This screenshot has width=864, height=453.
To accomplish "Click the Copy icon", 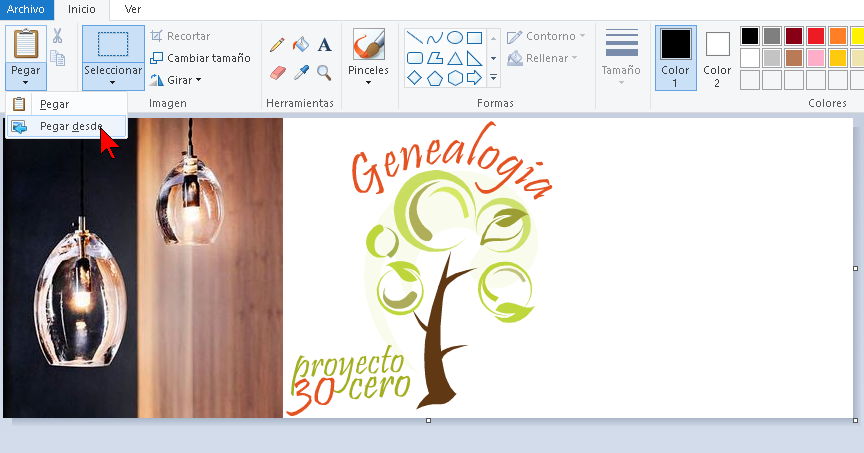I will tap(57, 58).
